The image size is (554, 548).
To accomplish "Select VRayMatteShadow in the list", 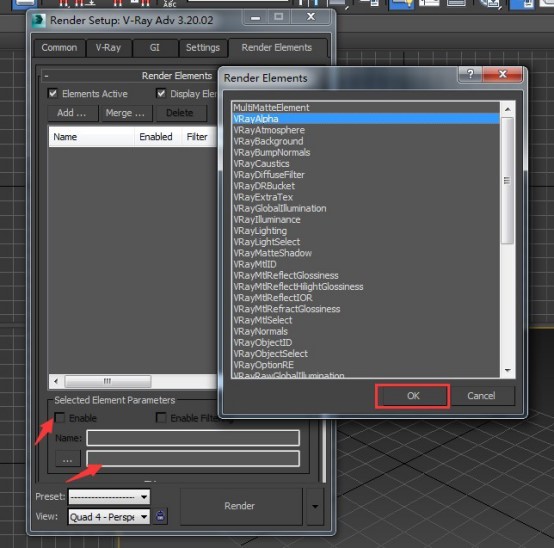I will [366, 253].
